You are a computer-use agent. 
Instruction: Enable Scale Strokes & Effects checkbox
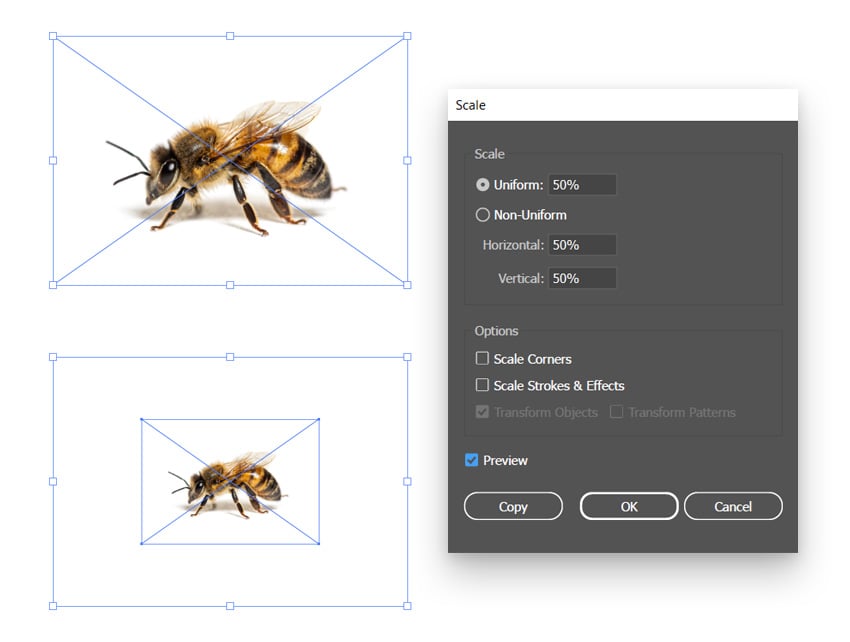tap(483, 385)
